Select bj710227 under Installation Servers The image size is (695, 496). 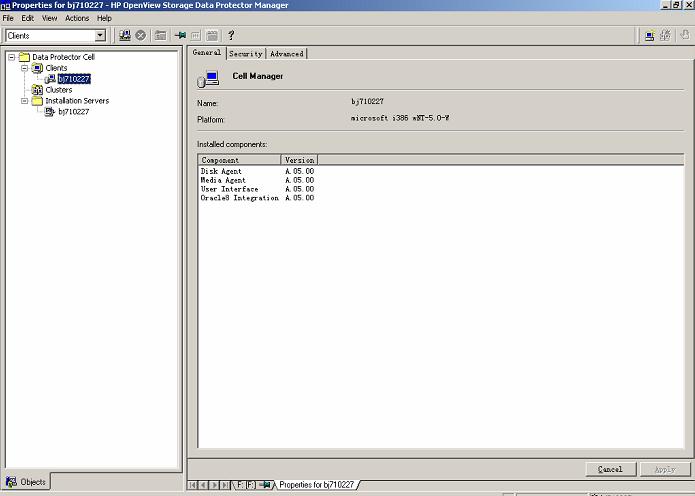[x=73, y=112]
